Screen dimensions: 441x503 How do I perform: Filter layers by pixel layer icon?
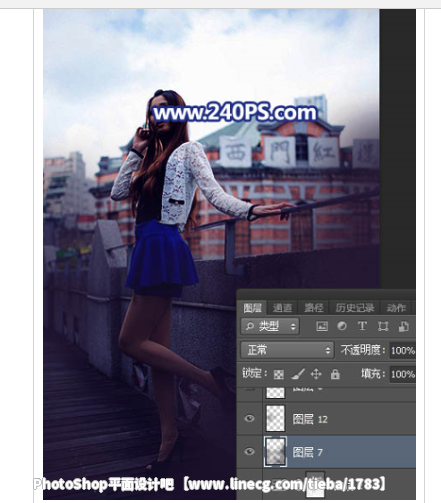[322, 326]
